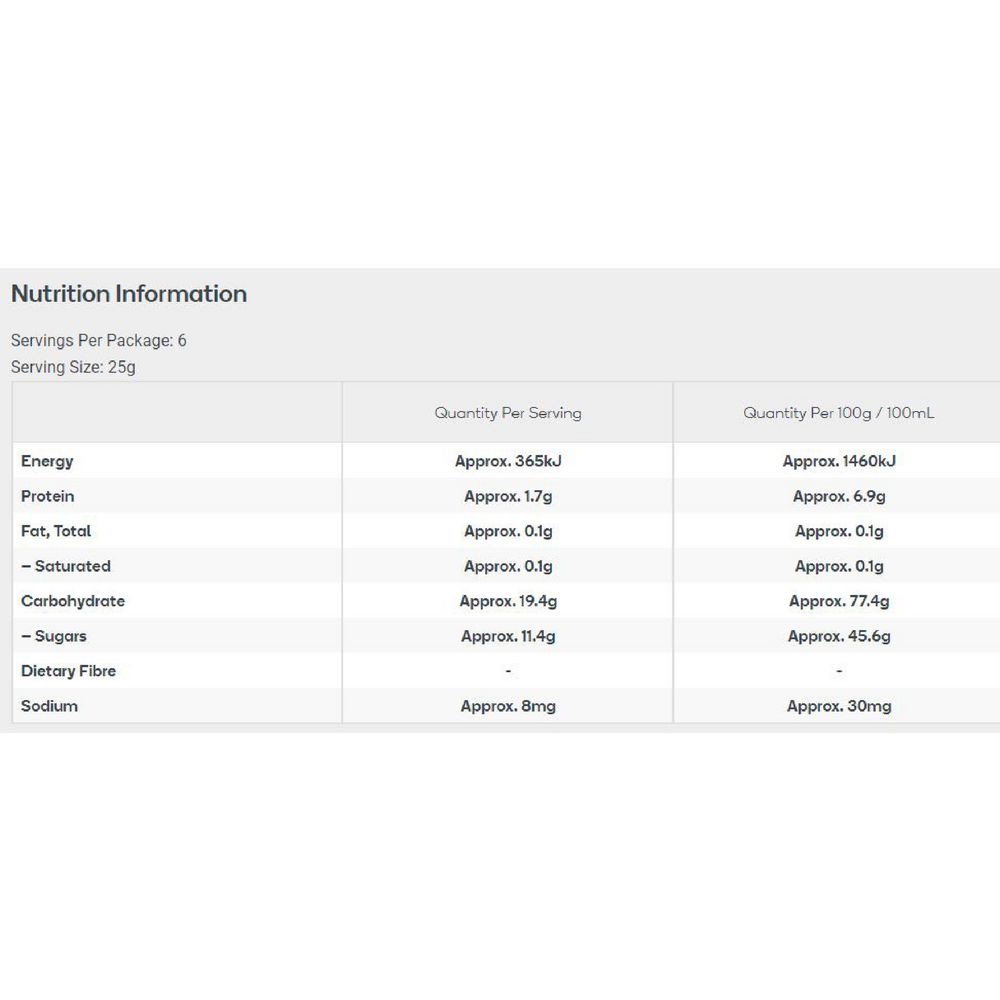Click the Carbohydrate row label
The height and width of the screenshot is (1000, 1000).
coord(73,601)
